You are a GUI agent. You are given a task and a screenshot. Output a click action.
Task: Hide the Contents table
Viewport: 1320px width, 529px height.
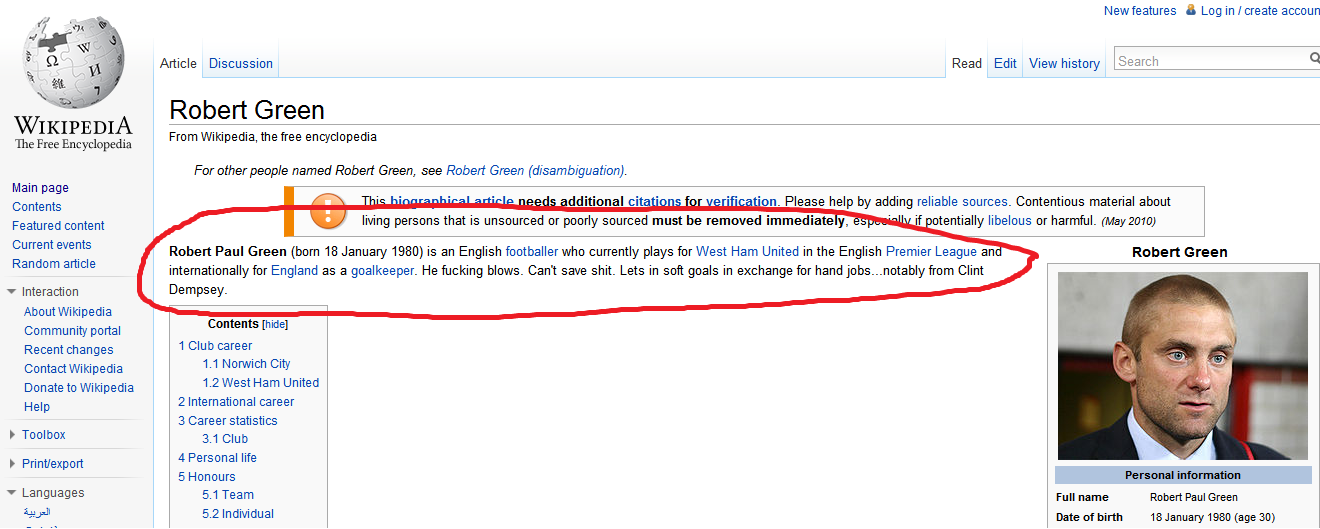[275, 324]
